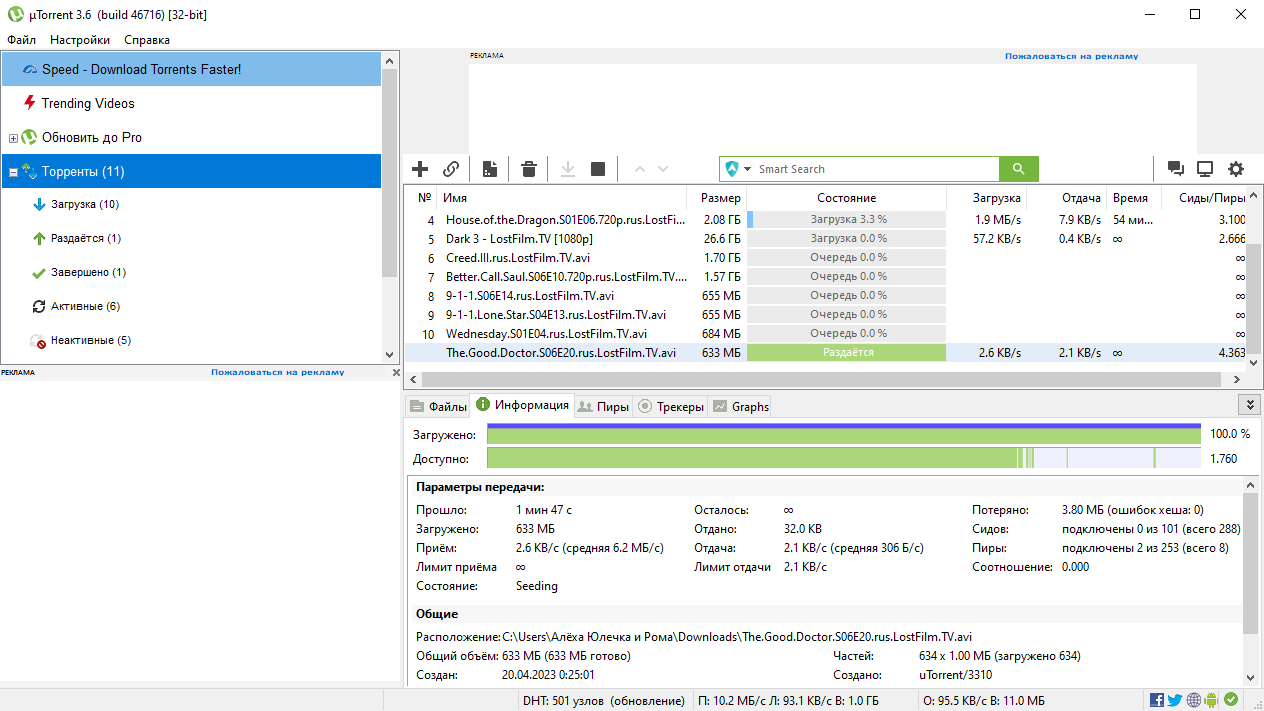Screen dimensions: 1264x711
Task: Close the sidebar advertisement panel
Action: point(395,372)
